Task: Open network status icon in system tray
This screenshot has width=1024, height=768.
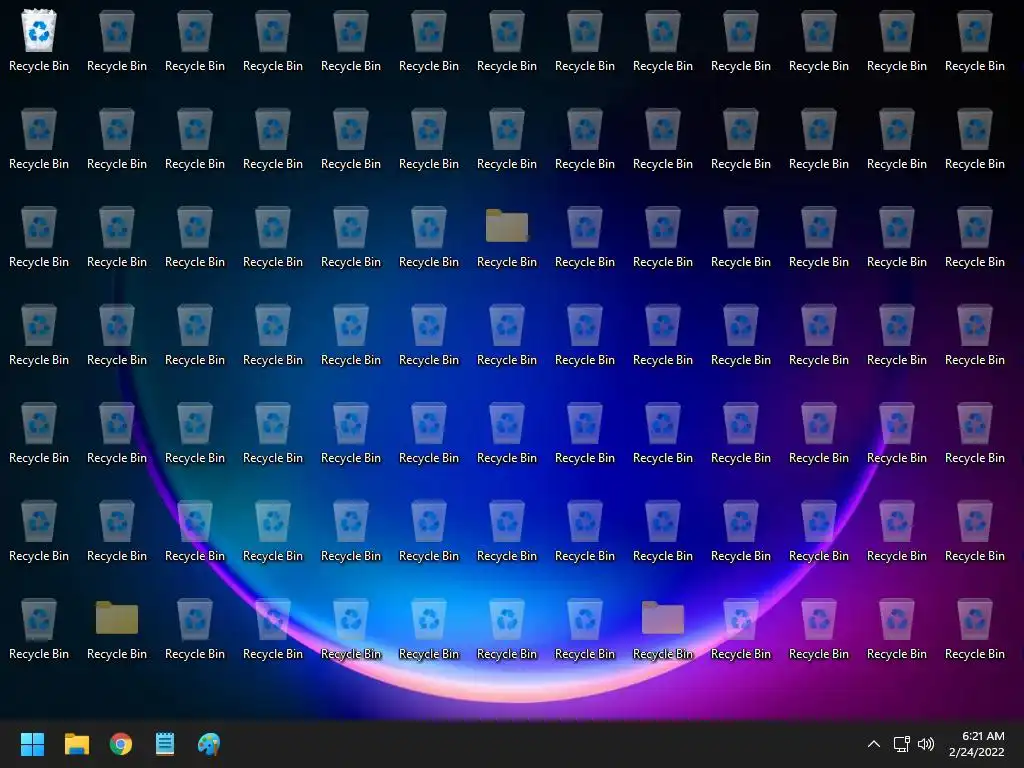Action: (902, 744)
